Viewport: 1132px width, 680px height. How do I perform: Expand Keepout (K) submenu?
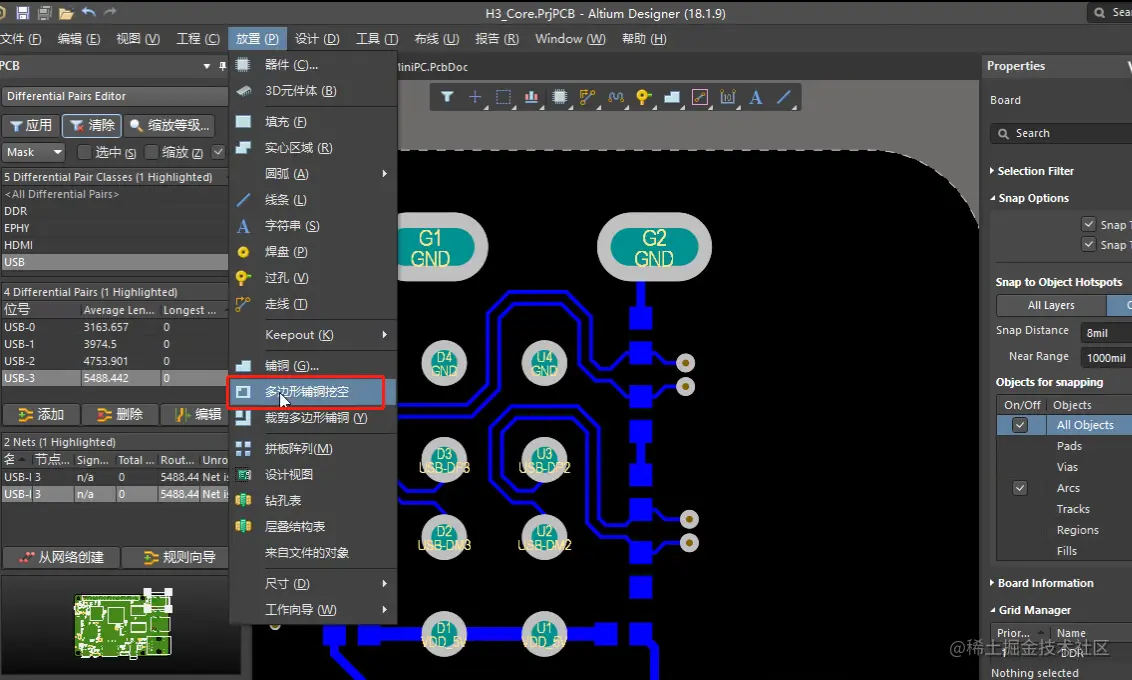click(x=313, y=334)
